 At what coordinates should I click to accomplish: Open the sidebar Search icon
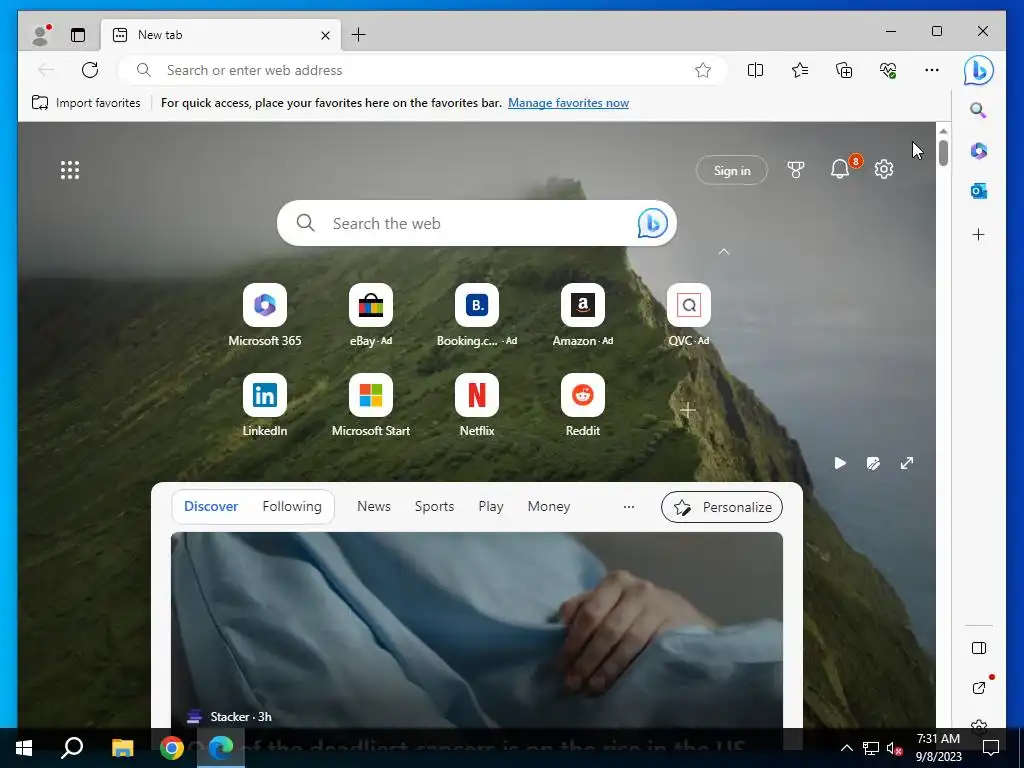point(978,110)
